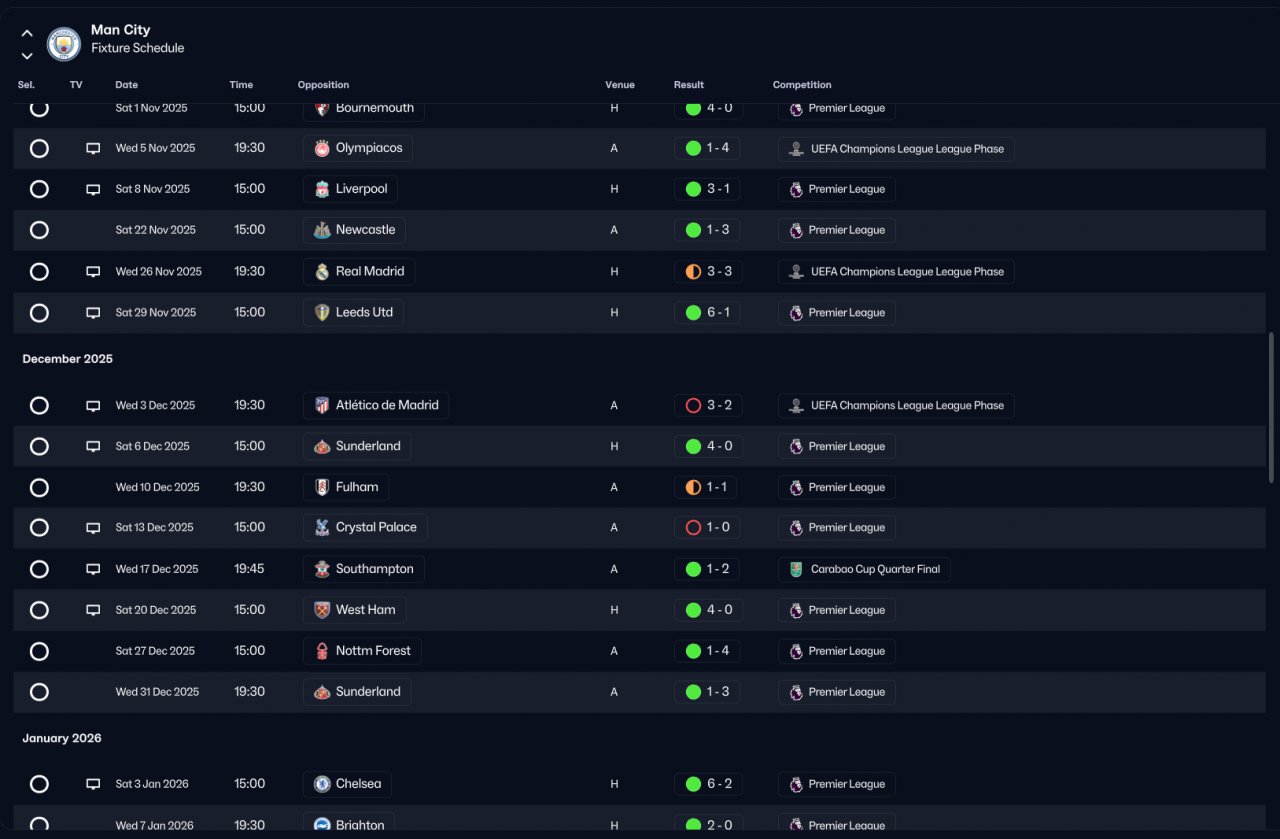Sort fixtures by Competition column header
Viewport: 1280px width, 839px height.
tap(802, 85)
